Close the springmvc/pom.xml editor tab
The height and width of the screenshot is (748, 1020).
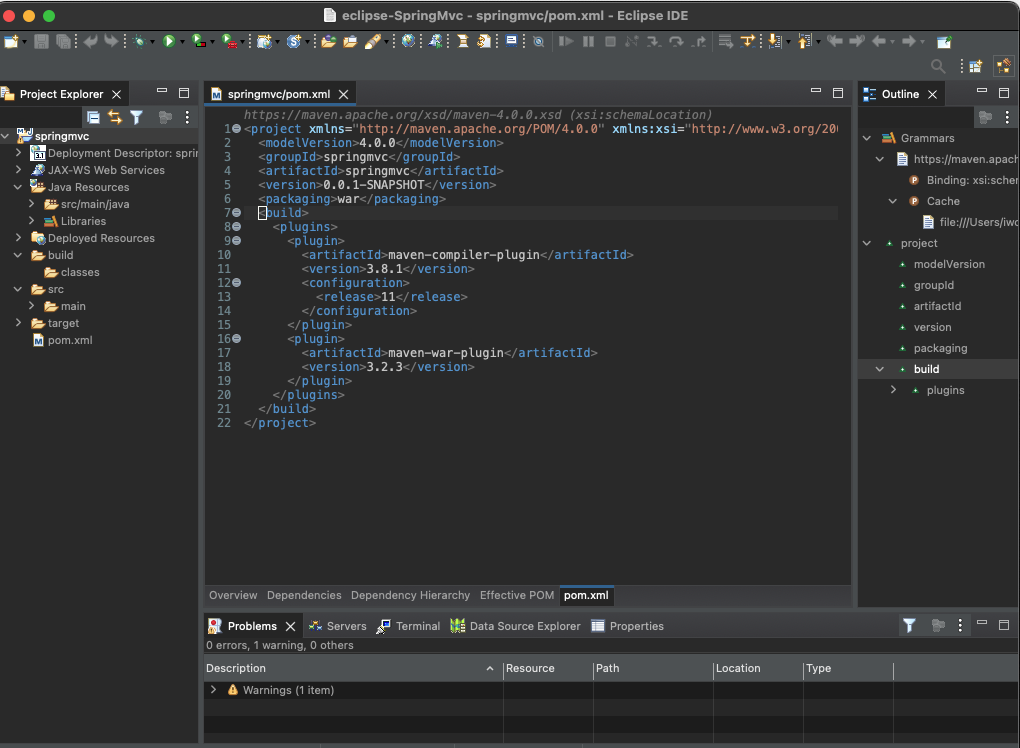tap(344, 94)
